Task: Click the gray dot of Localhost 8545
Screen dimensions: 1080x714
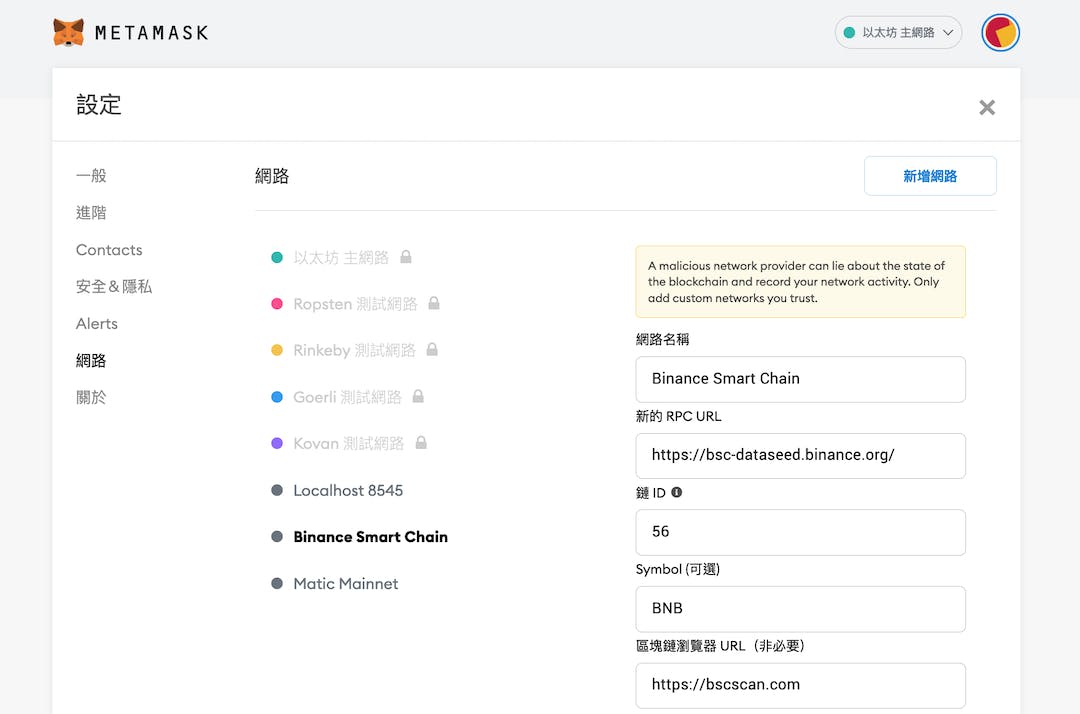Action: [277, 490]
